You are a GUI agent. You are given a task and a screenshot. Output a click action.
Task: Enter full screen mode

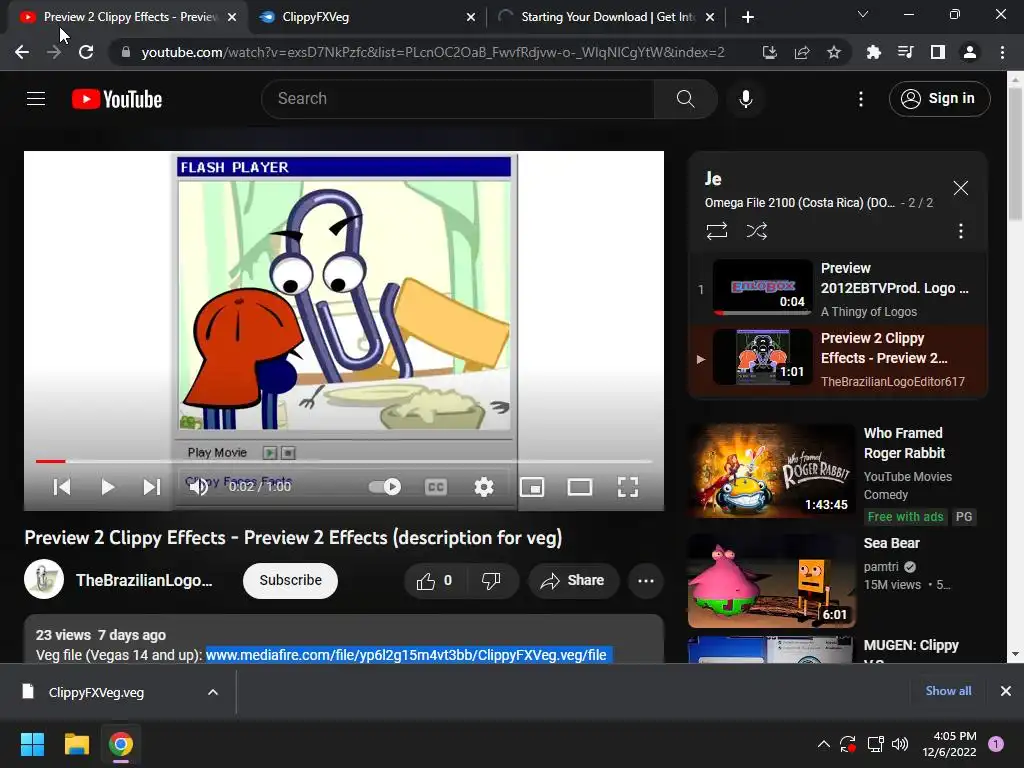click(628, 487)
